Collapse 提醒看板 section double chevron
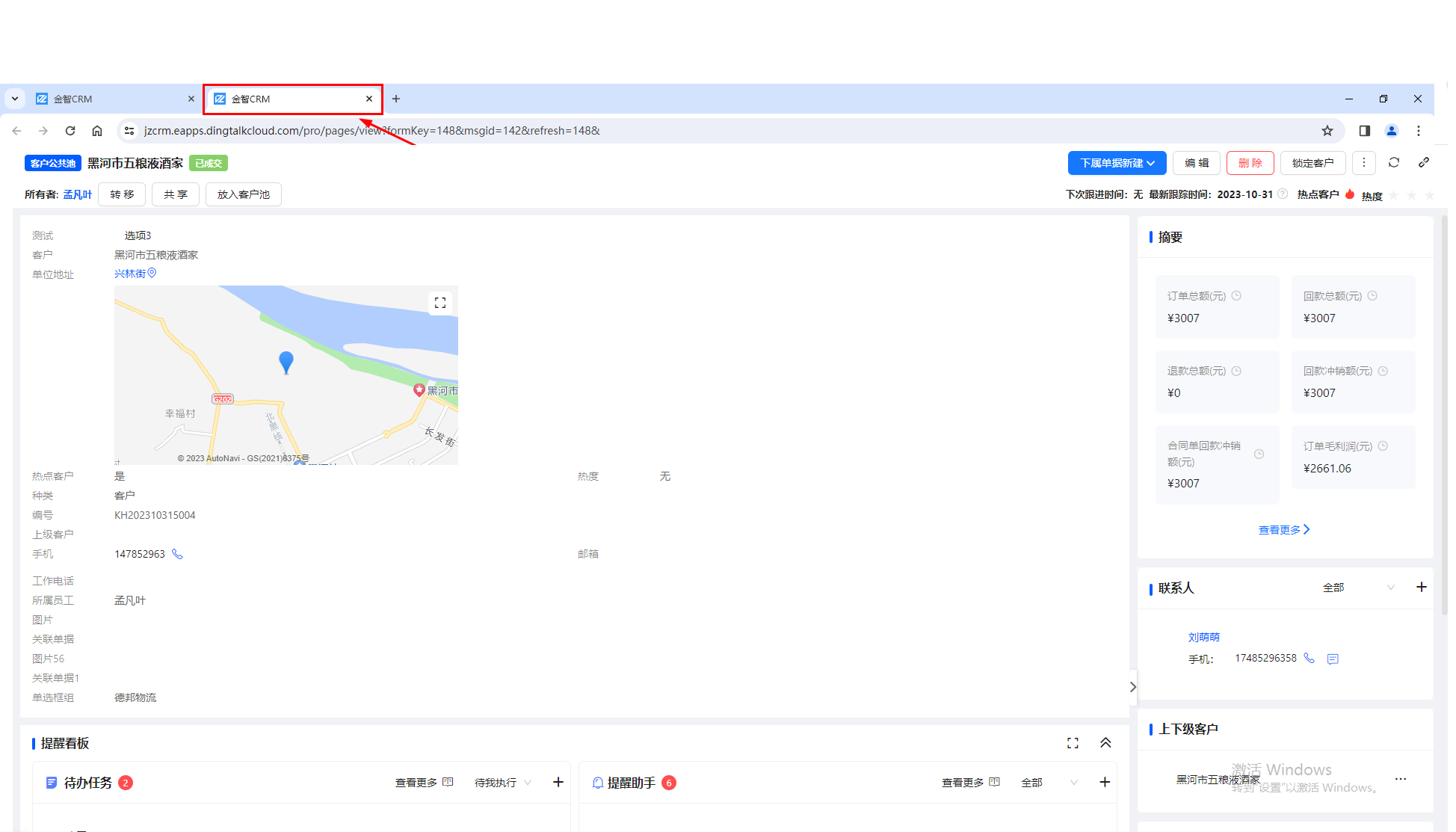 point(1105,743)
